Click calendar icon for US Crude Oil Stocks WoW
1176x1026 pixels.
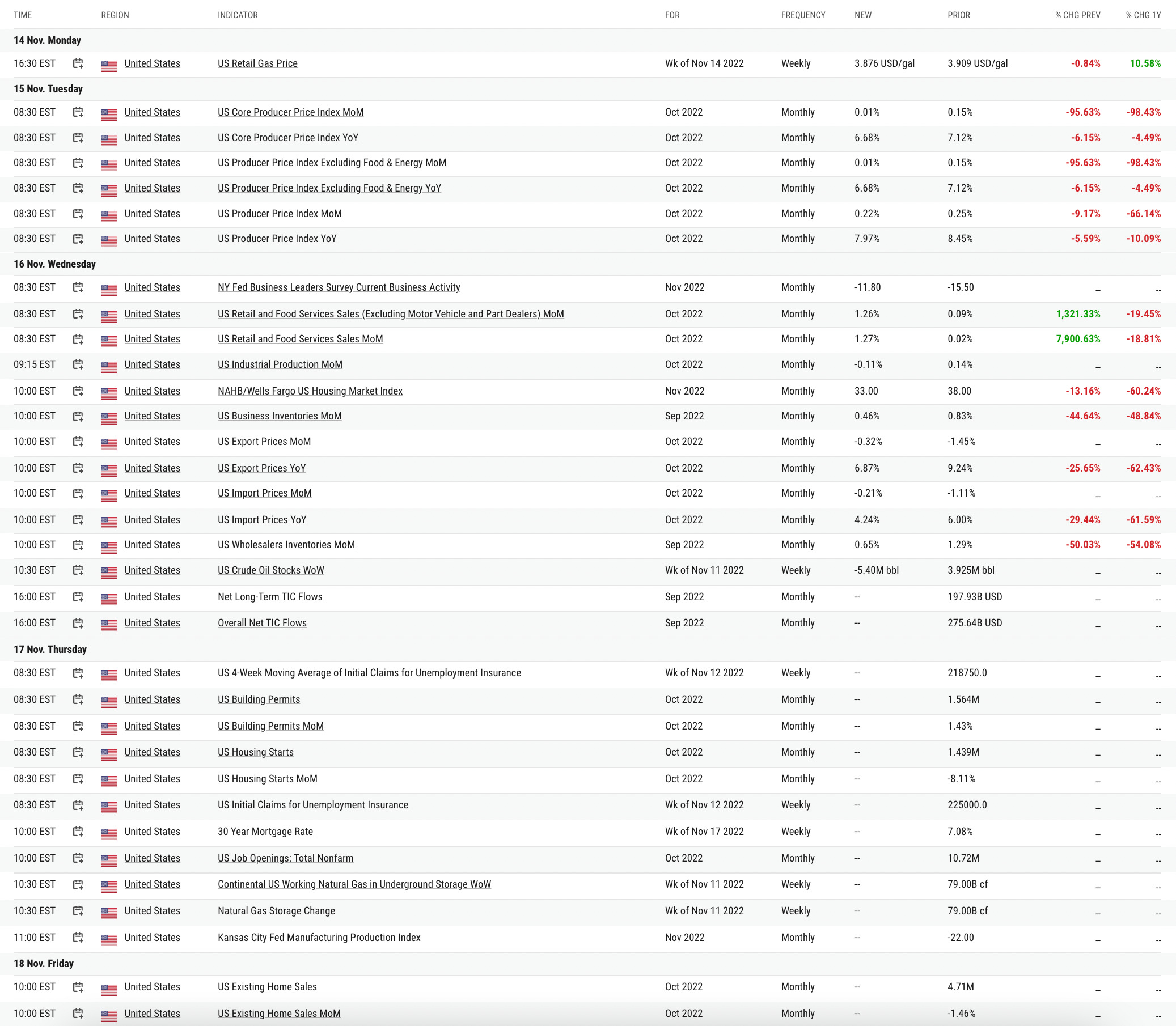point(78,570)
